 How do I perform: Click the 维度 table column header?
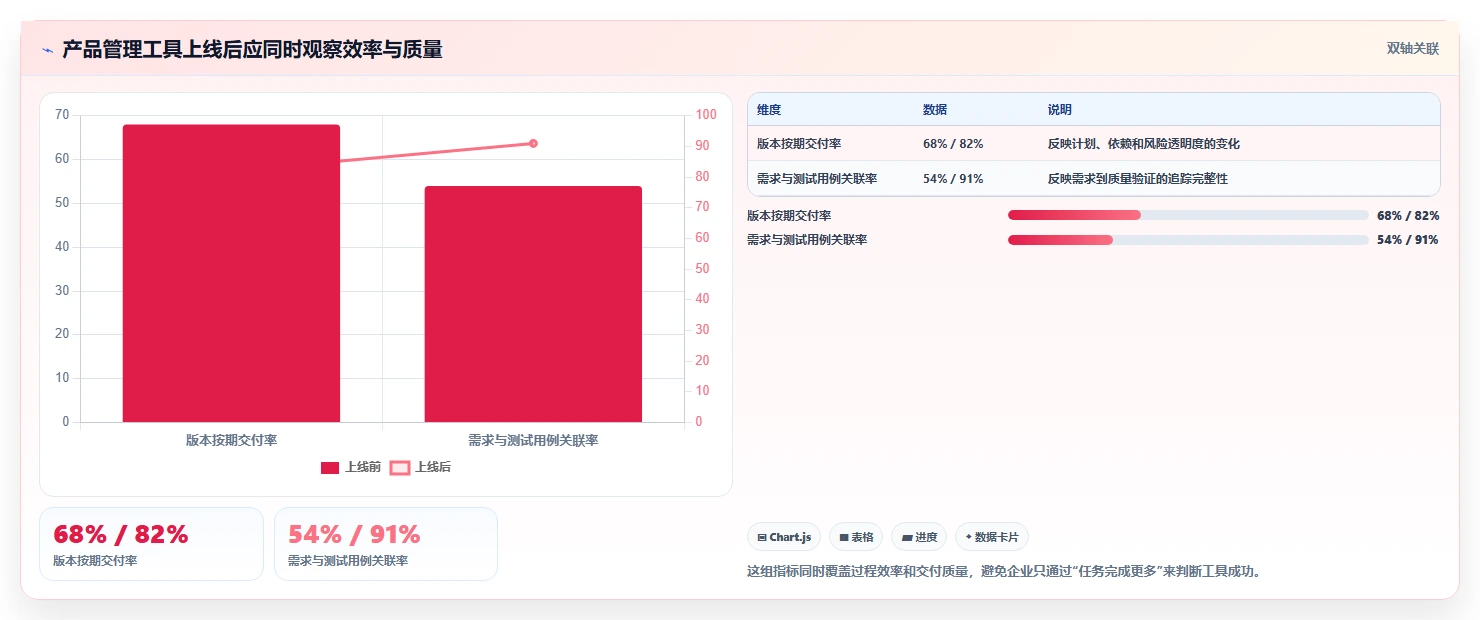(x=769, y=110)
